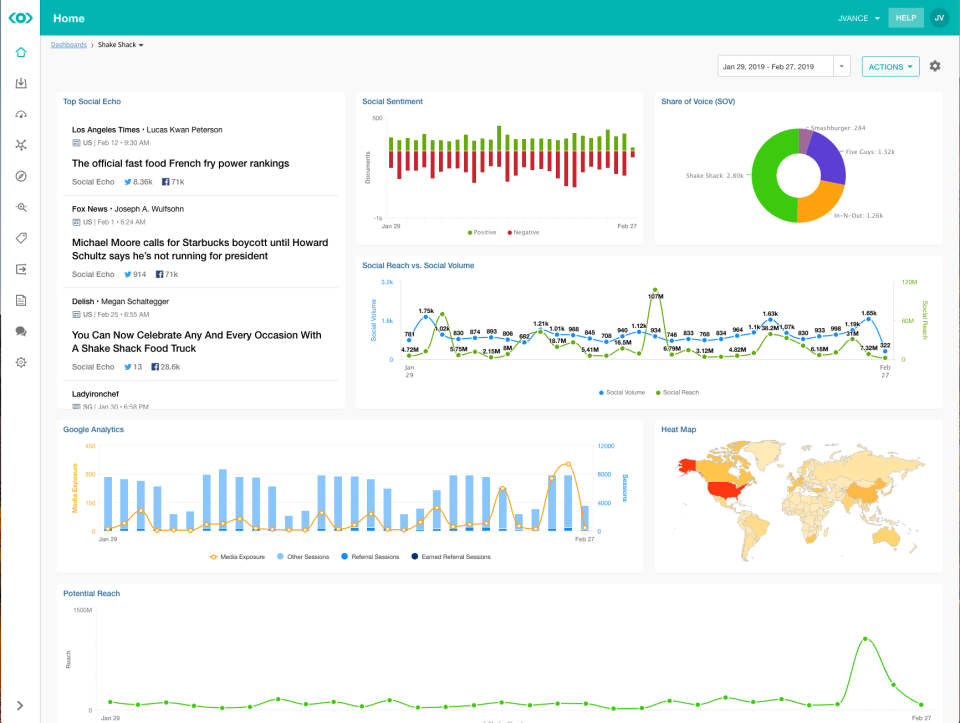Click Facebook icon for Michael Moore article
Image resolution: width=960 pixels, height=723 pixels.
[x=159, y=274]
